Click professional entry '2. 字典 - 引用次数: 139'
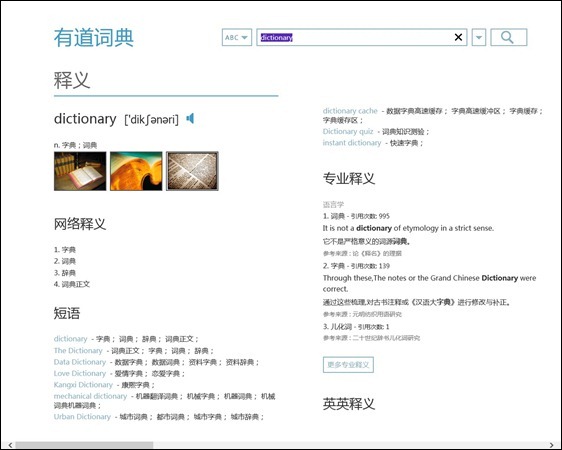This screenshot has height=450, width=562. (x=356, y=266)
